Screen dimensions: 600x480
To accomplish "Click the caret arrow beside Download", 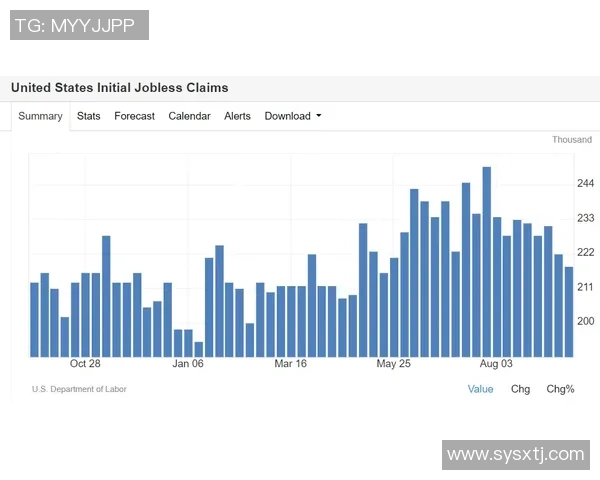I will click(x=319, y=116).
